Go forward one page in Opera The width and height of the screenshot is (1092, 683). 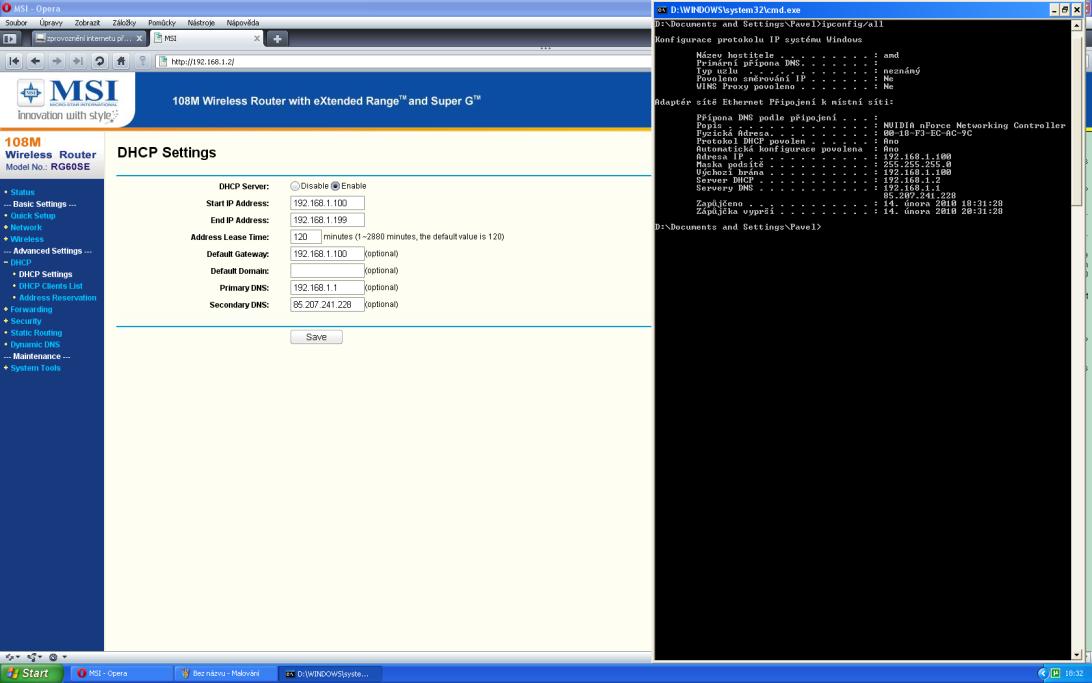click(57, 61)
